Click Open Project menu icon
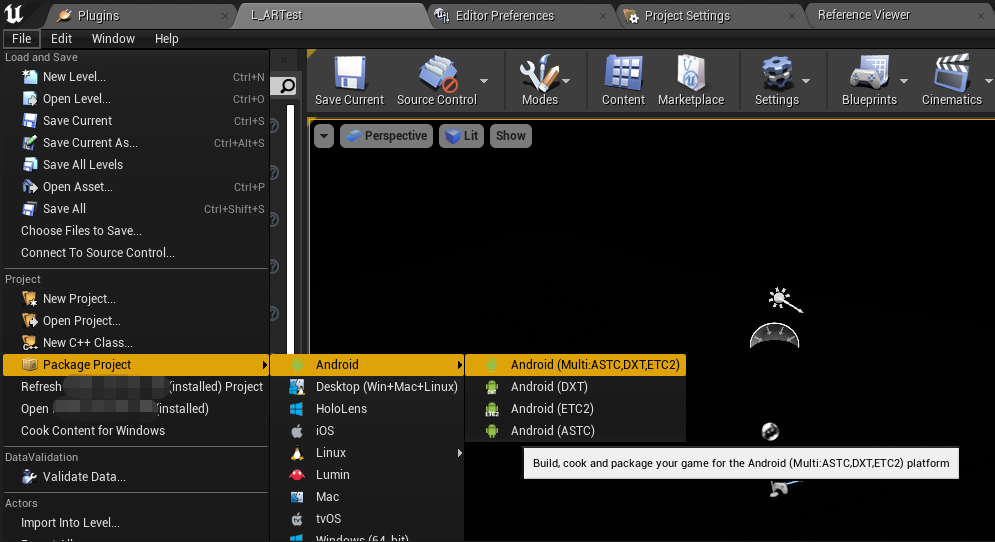The image size is (995, 542). click(30, 321)
